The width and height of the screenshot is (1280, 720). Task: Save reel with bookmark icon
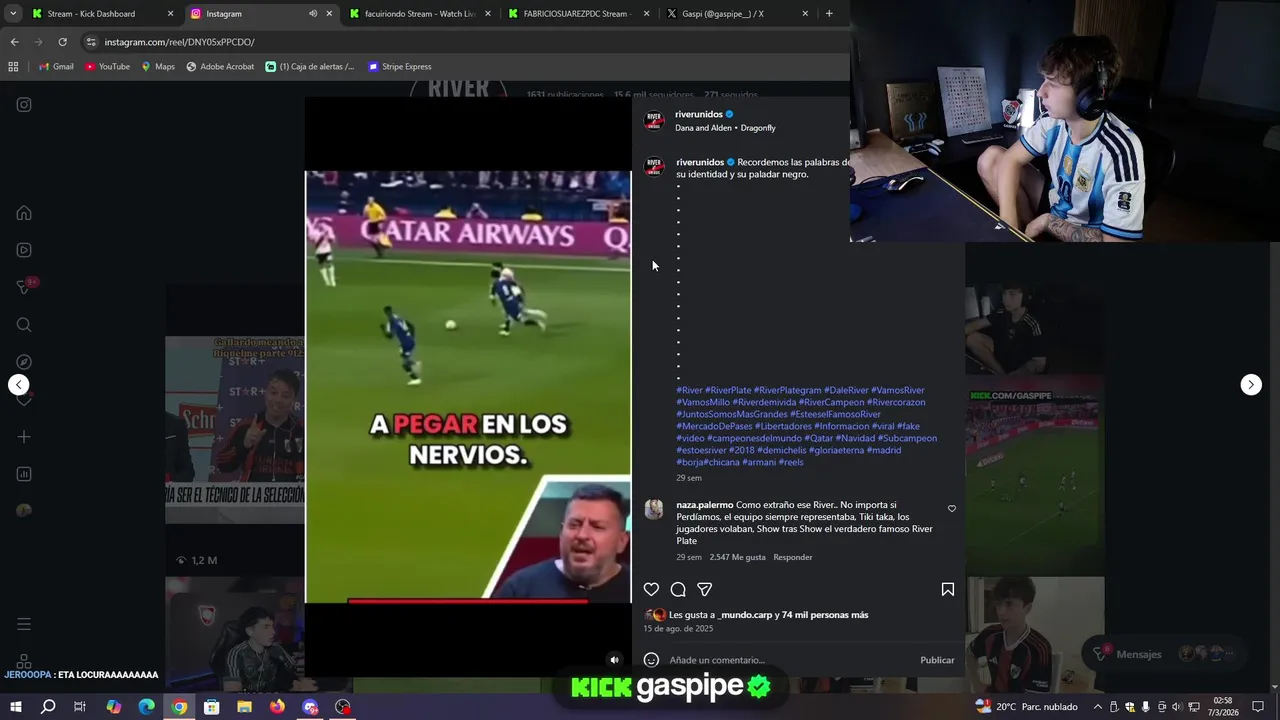click(948, 590)
